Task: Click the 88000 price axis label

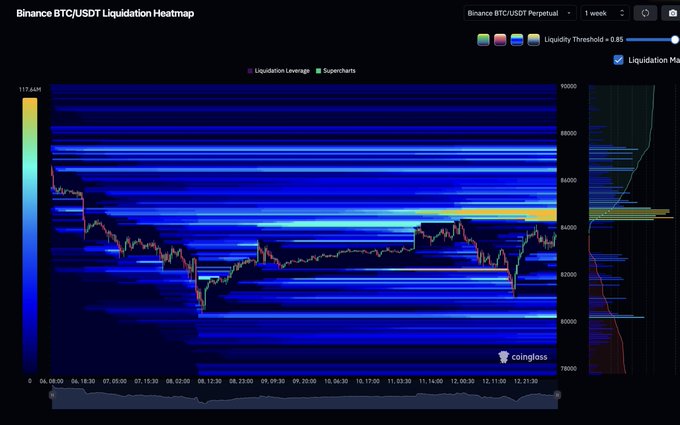Action: (x=568, y=134)
